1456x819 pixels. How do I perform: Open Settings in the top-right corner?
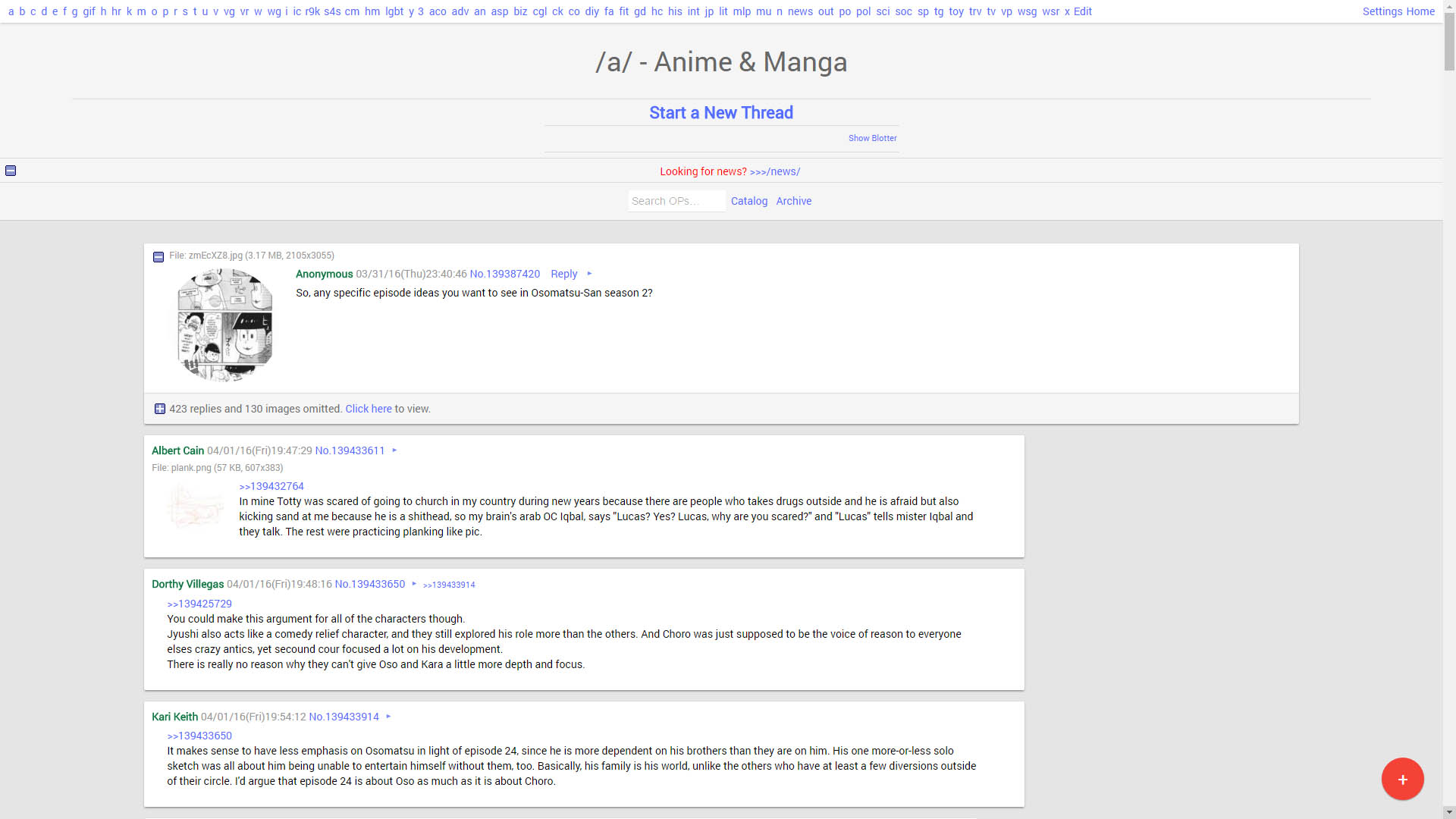click(1380, 11)
